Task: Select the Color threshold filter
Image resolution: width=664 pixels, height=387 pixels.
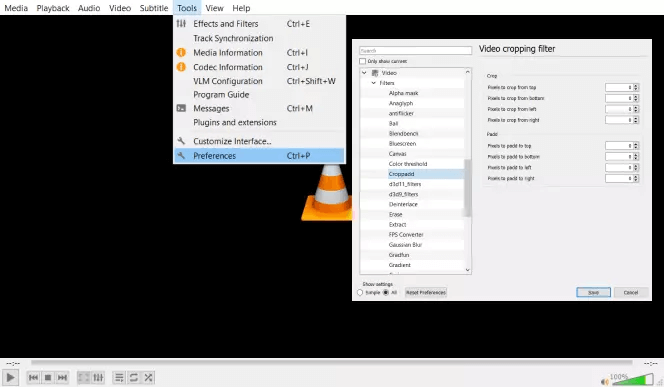Action: (x=408, y=164)
